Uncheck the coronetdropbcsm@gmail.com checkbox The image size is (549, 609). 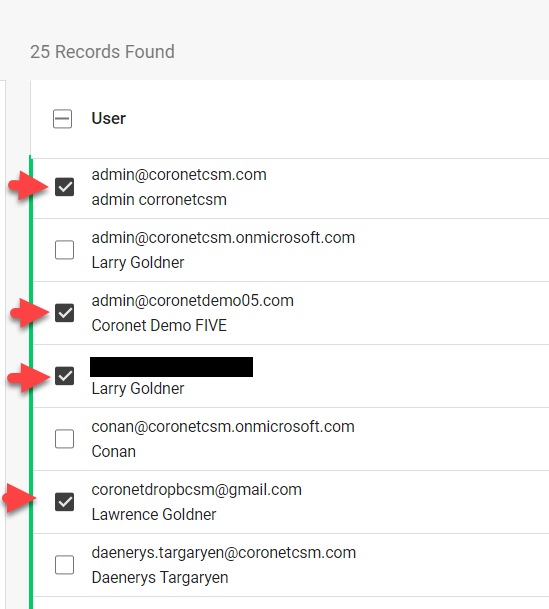coord(64,502)
